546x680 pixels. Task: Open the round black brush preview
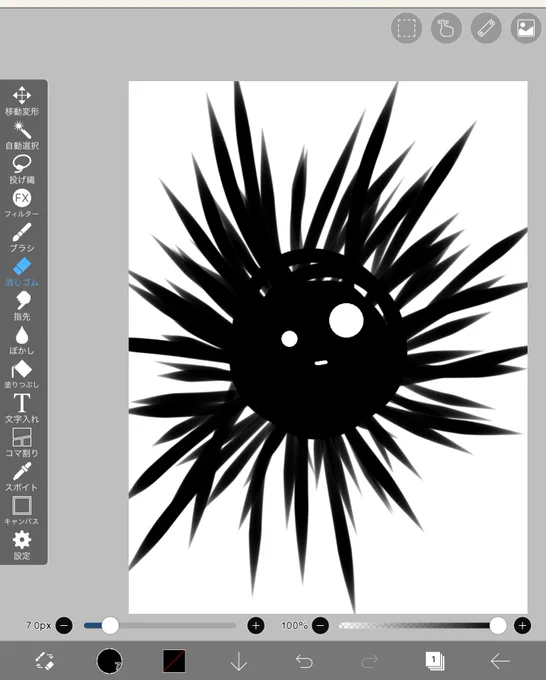click(109, 661)
